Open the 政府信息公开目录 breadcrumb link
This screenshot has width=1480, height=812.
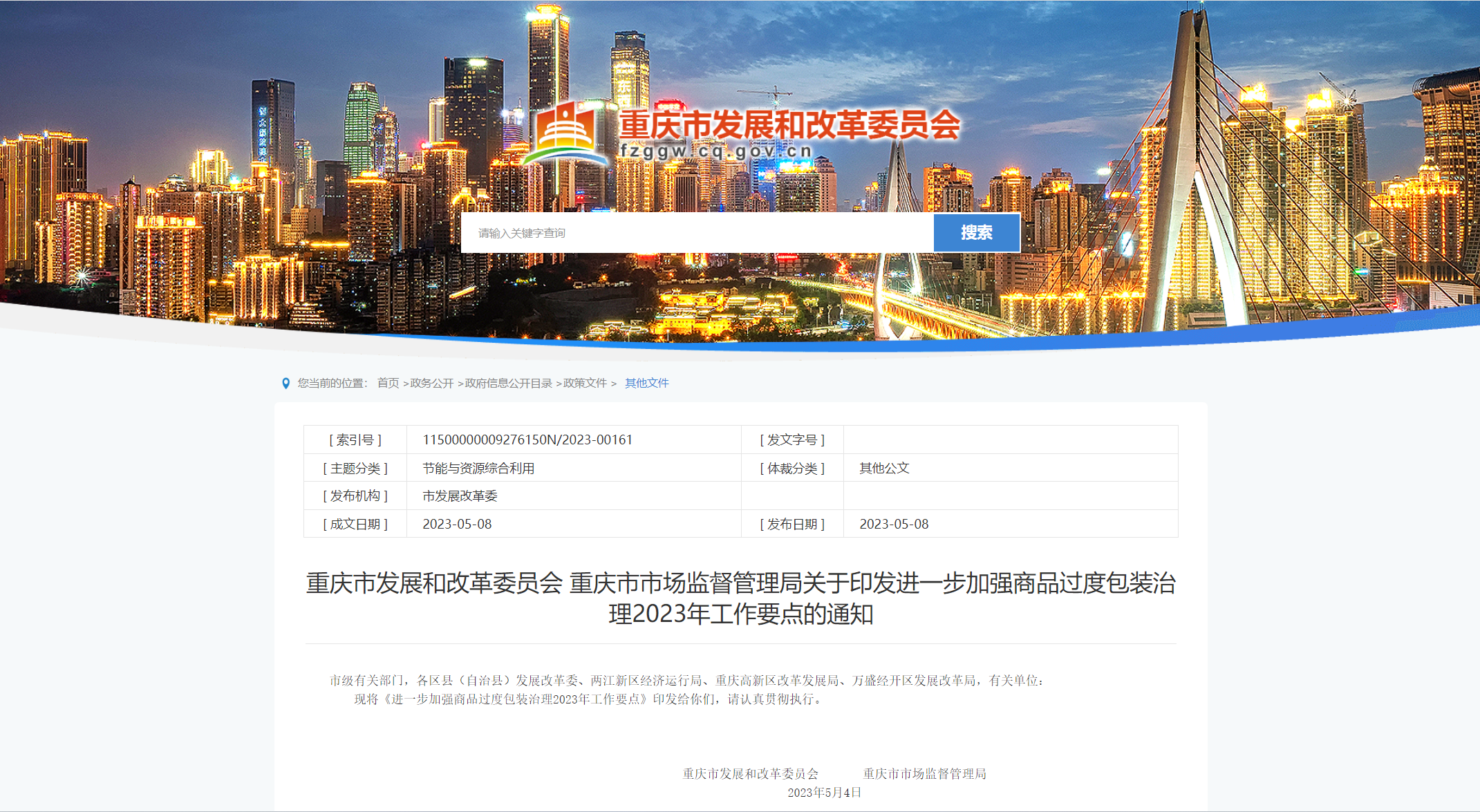coord(508,384)
